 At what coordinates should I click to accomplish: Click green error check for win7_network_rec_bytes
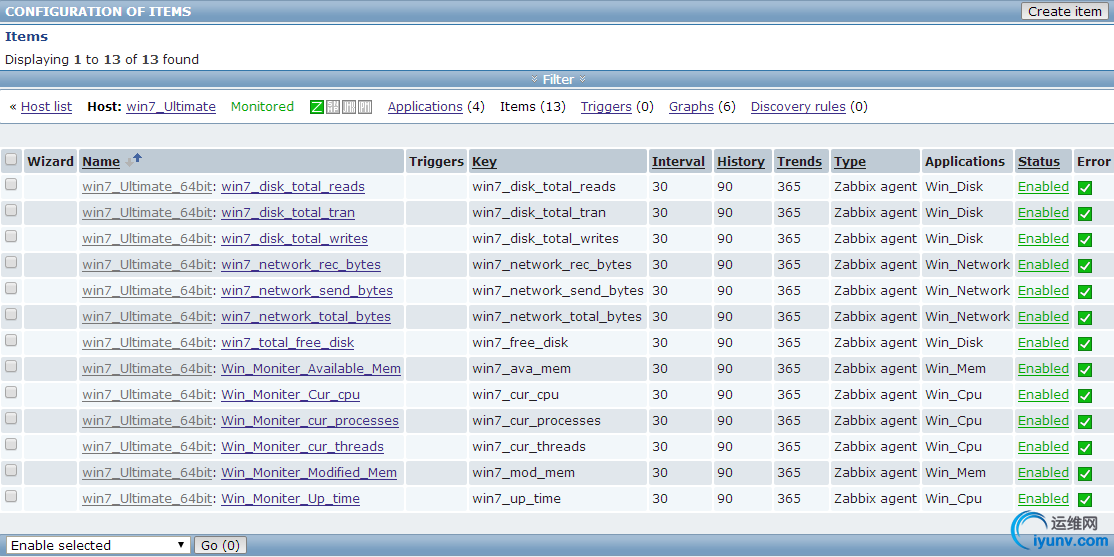coord(1085,266)
